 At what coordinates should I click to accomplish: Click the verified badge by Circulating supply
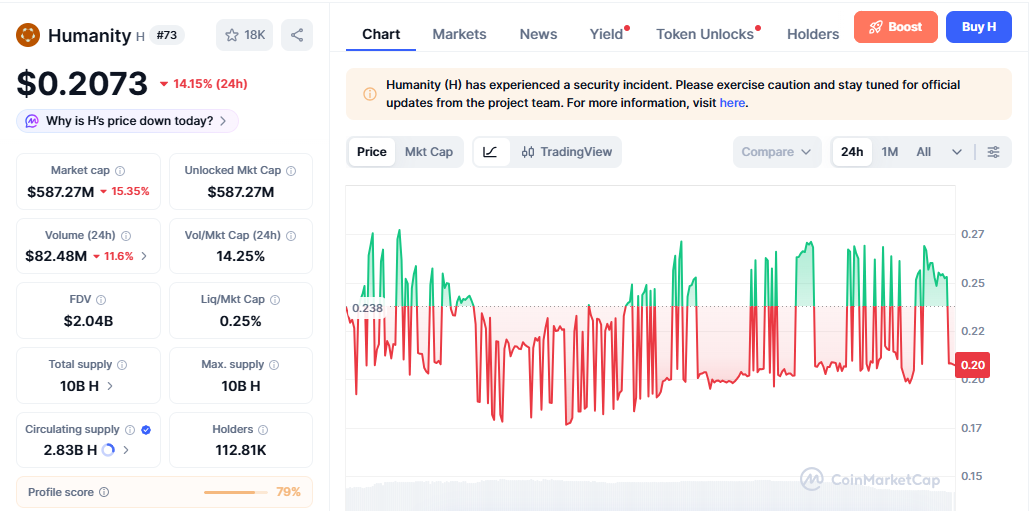click(146, 430)
